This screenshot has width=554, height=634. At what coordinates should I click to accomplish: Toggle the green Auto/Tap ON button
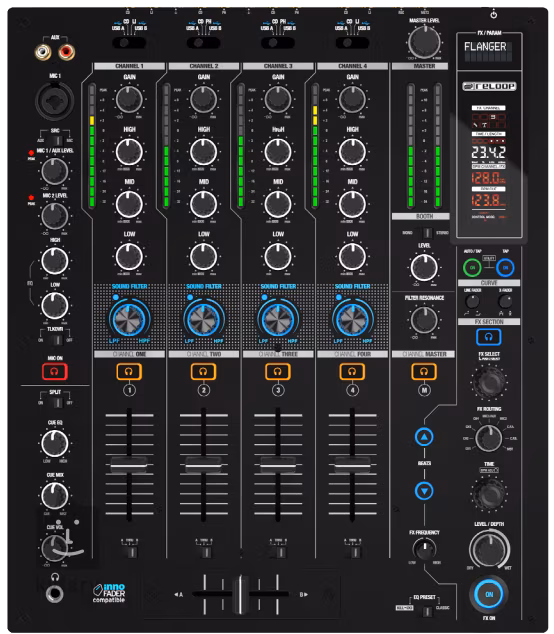pos(472,268)
